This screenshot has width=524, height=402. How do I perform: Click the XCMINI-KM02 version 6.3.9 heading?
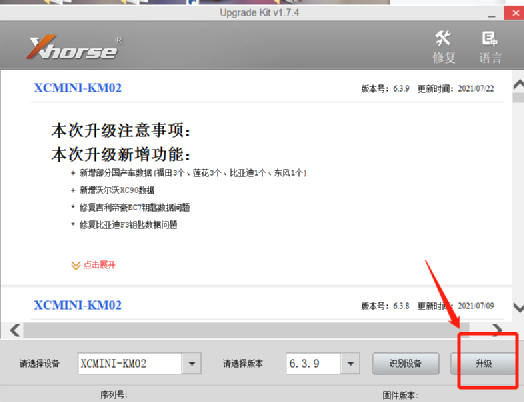coord(78,88)
